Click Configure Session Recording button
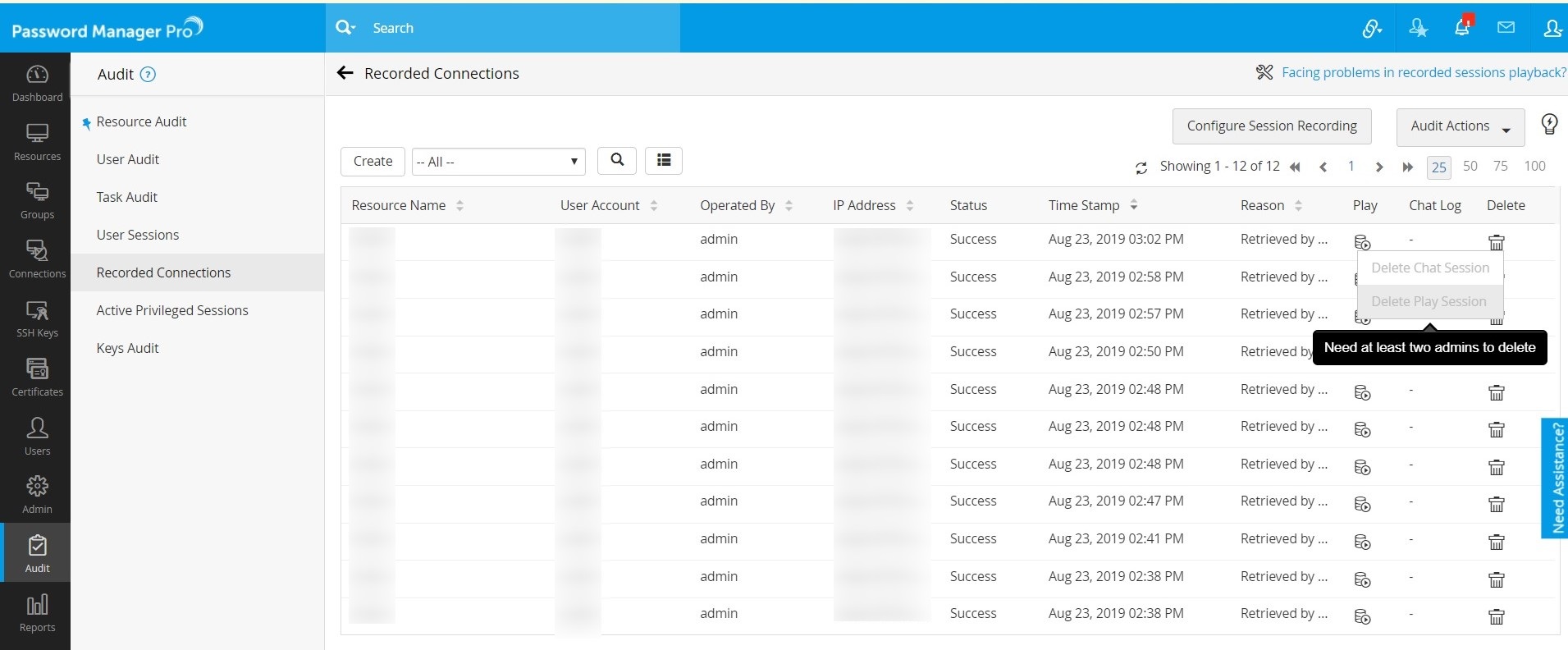 1271,126
